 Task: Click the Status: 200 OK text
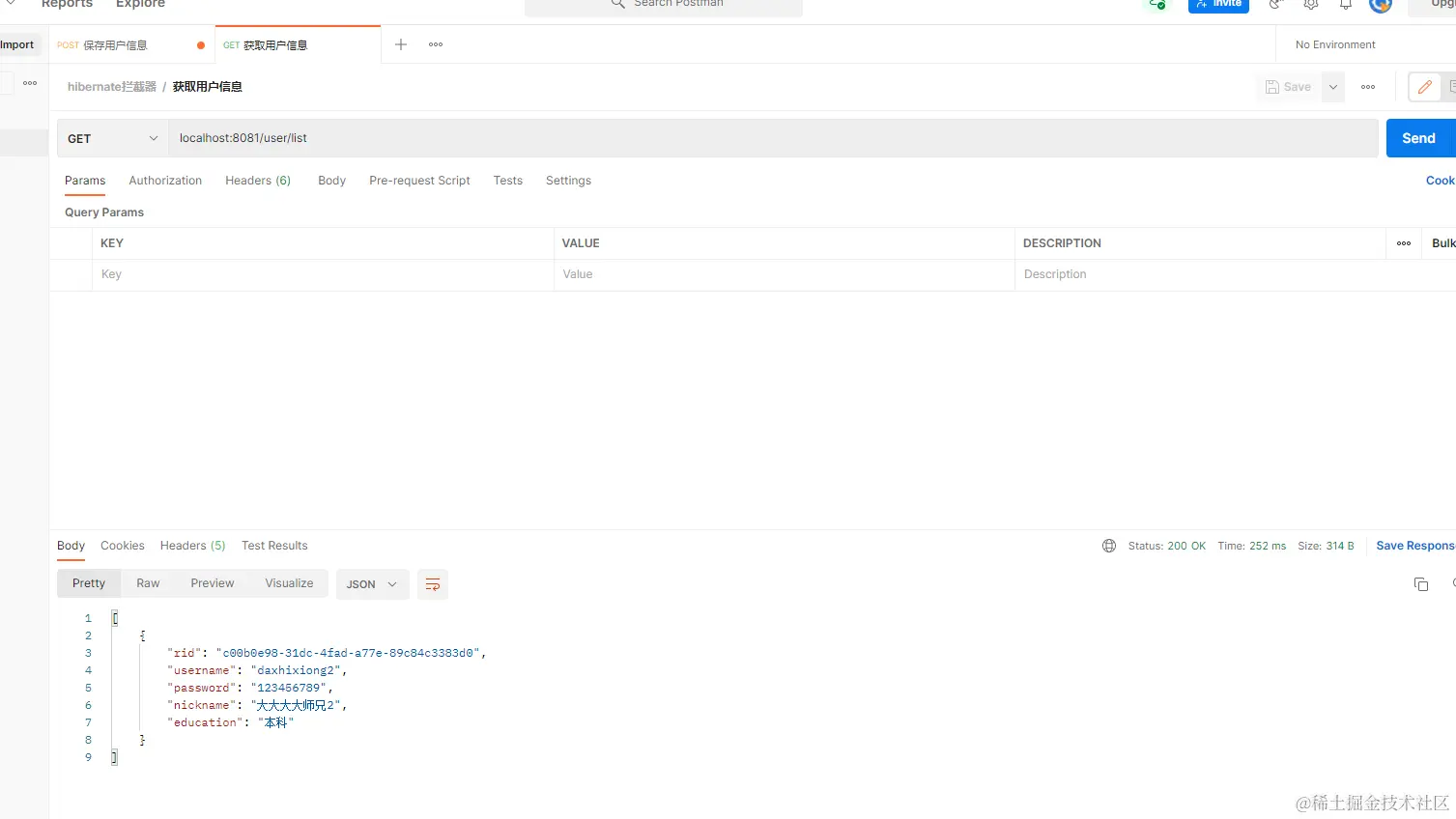(x=1167, y=546)
